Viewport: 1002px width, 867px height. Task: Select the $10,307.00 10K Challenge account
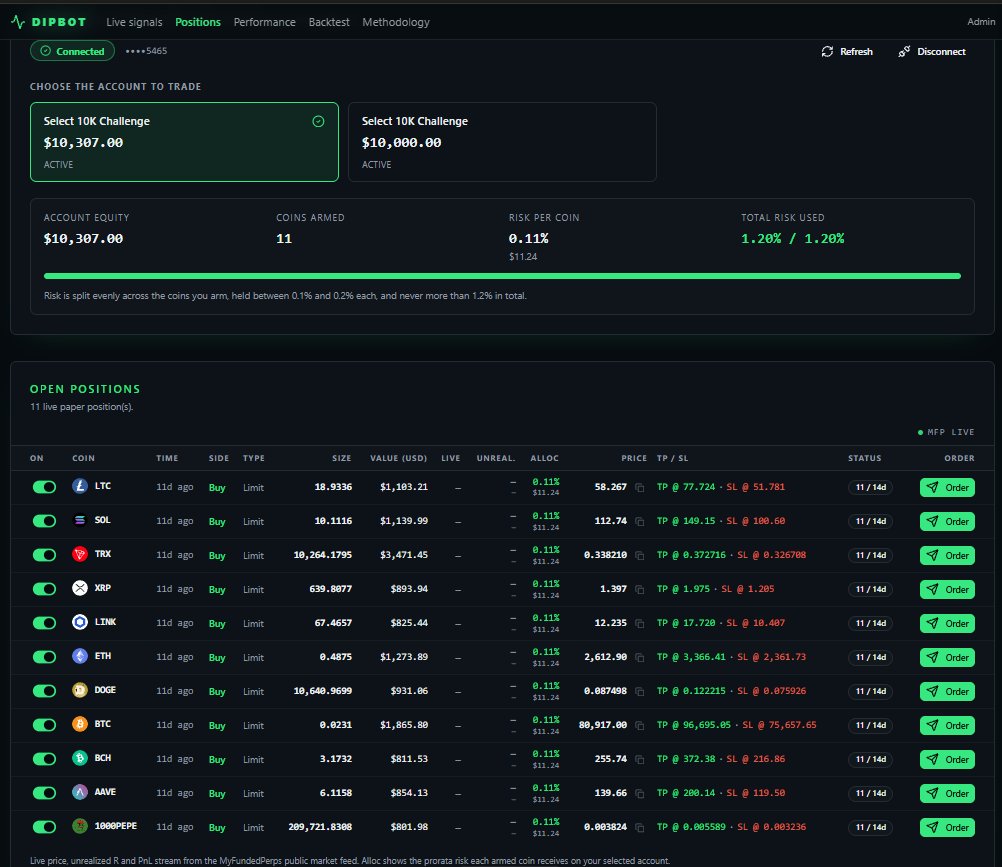coord(184,142)
